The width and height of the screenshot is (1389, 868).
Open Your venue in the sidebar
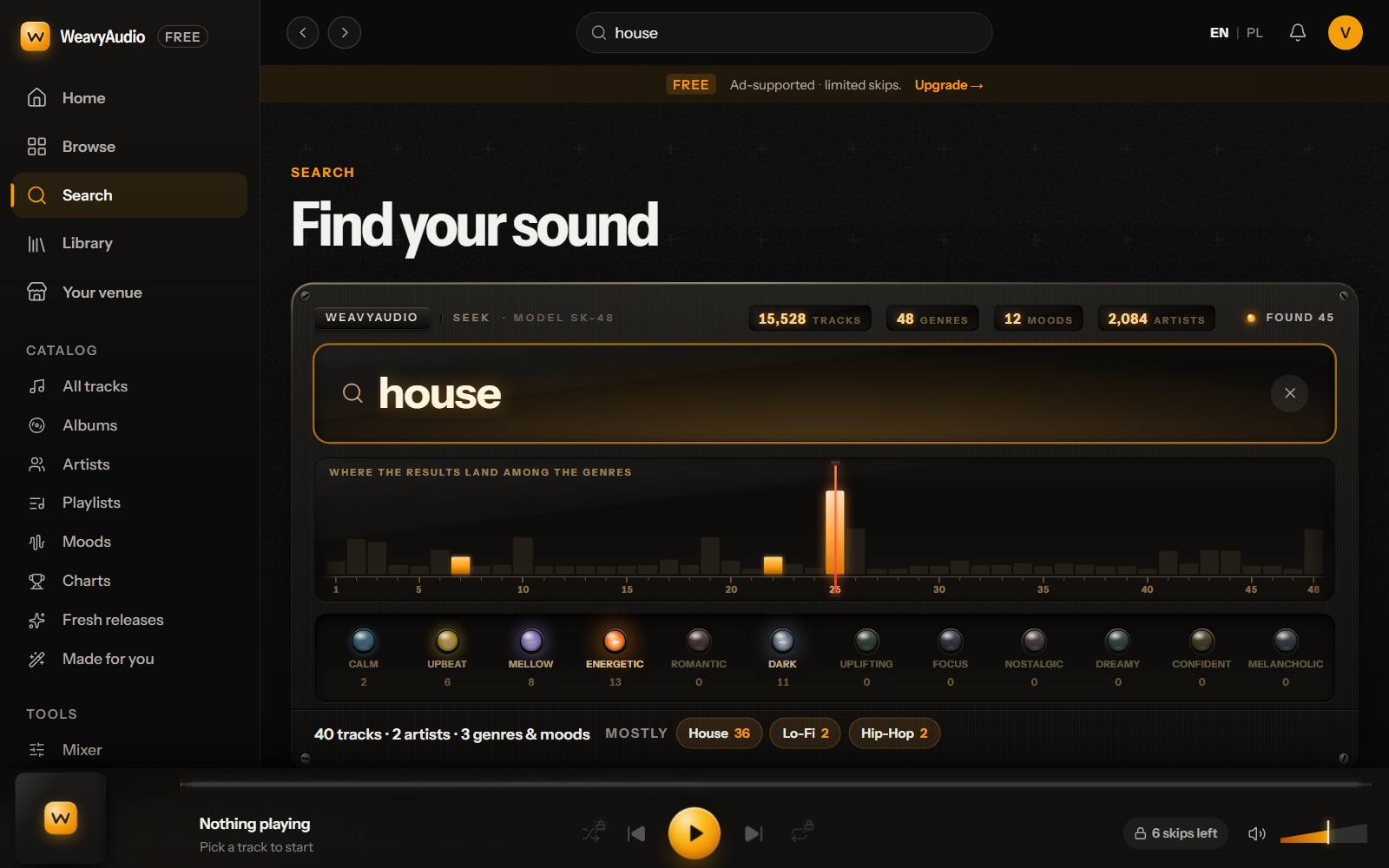129,293
